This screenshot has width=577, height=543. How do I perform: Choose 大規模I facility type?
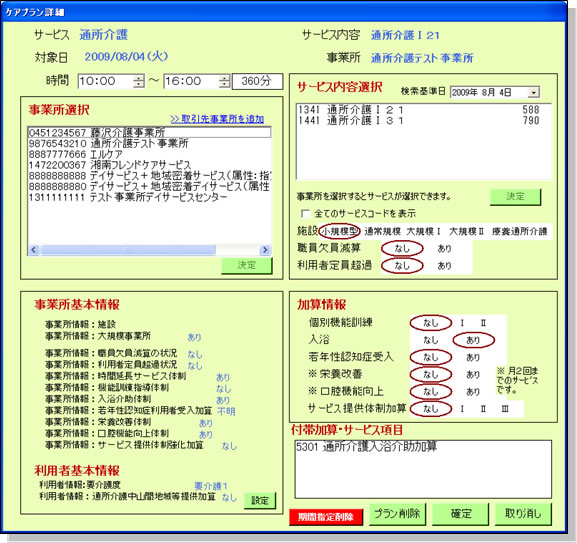pos(424,231)
